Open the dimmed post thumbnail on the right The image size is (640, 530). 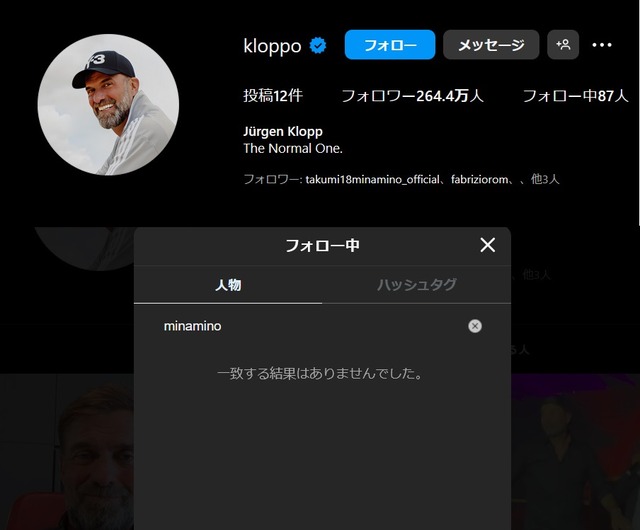coord(575,452)
